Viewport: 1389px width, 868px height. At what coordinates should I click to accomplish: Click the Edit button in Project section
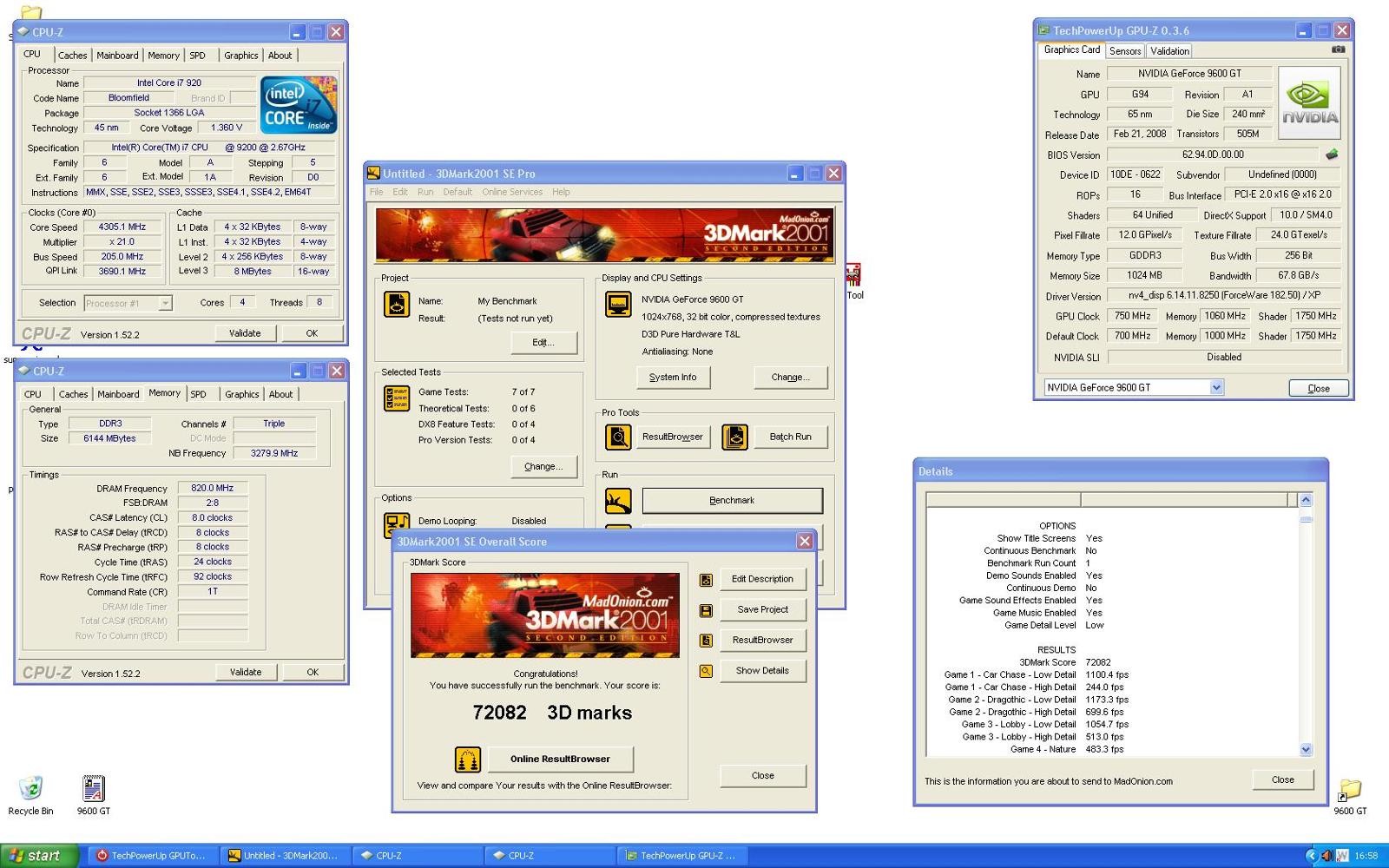click(x=543, y=343)
